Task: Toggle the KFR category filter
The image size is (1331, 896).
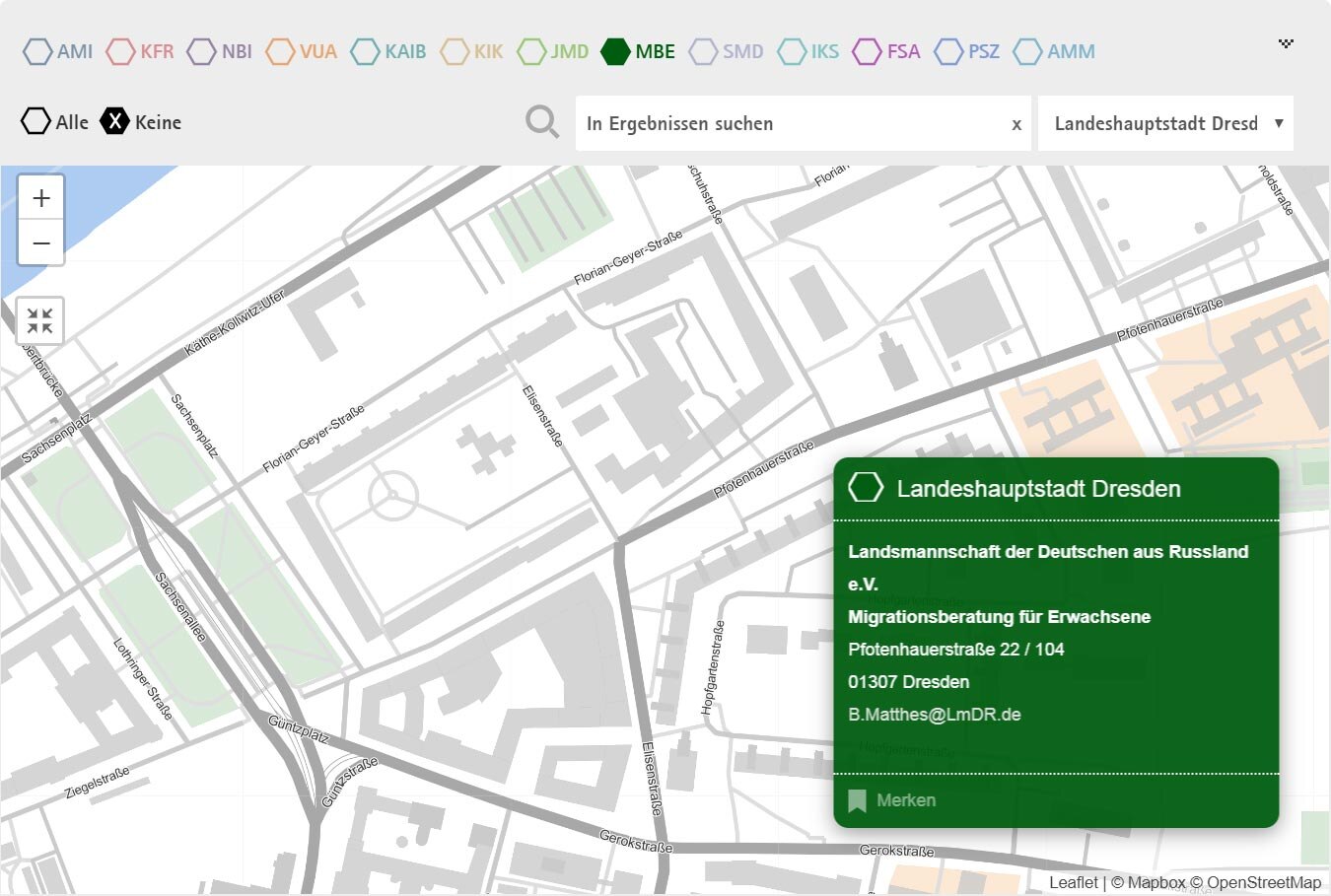Action: point(140,51)
